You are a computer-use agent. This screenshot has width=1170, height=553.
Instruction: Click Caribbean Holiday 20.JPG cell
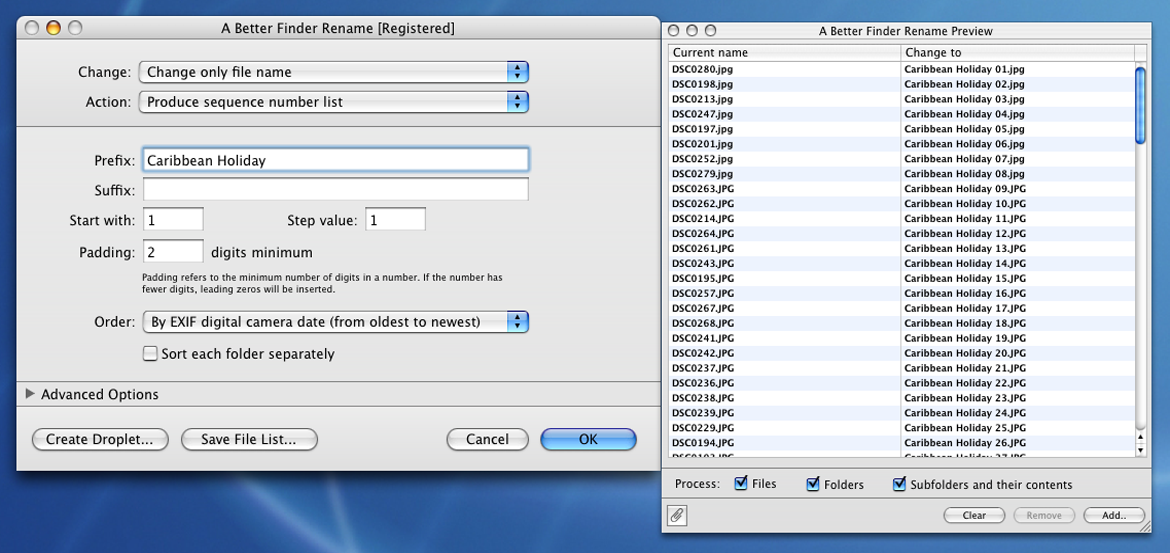click(x=1018, y=353)
